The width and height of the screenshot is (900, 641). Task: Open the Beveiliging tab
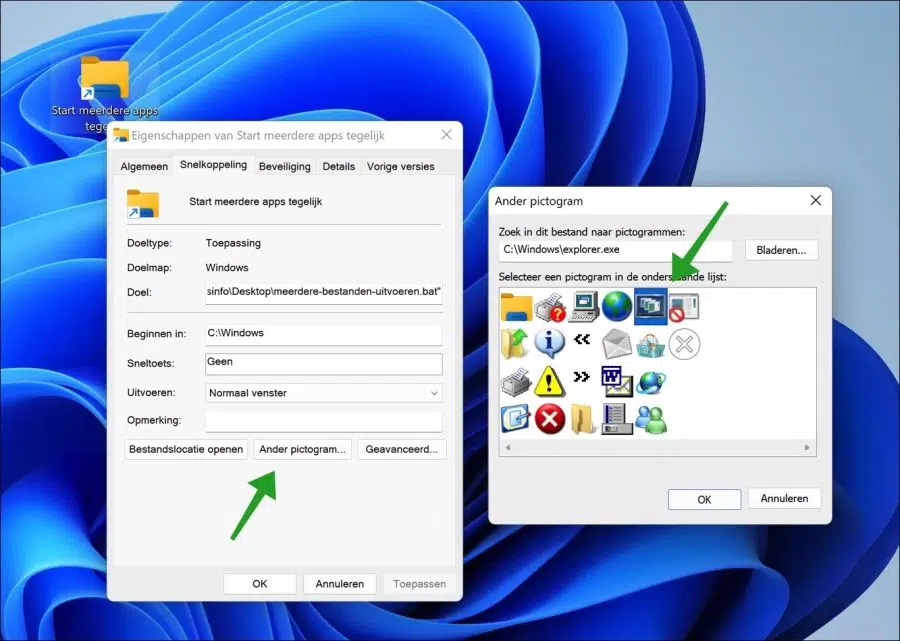coord(285,166)
